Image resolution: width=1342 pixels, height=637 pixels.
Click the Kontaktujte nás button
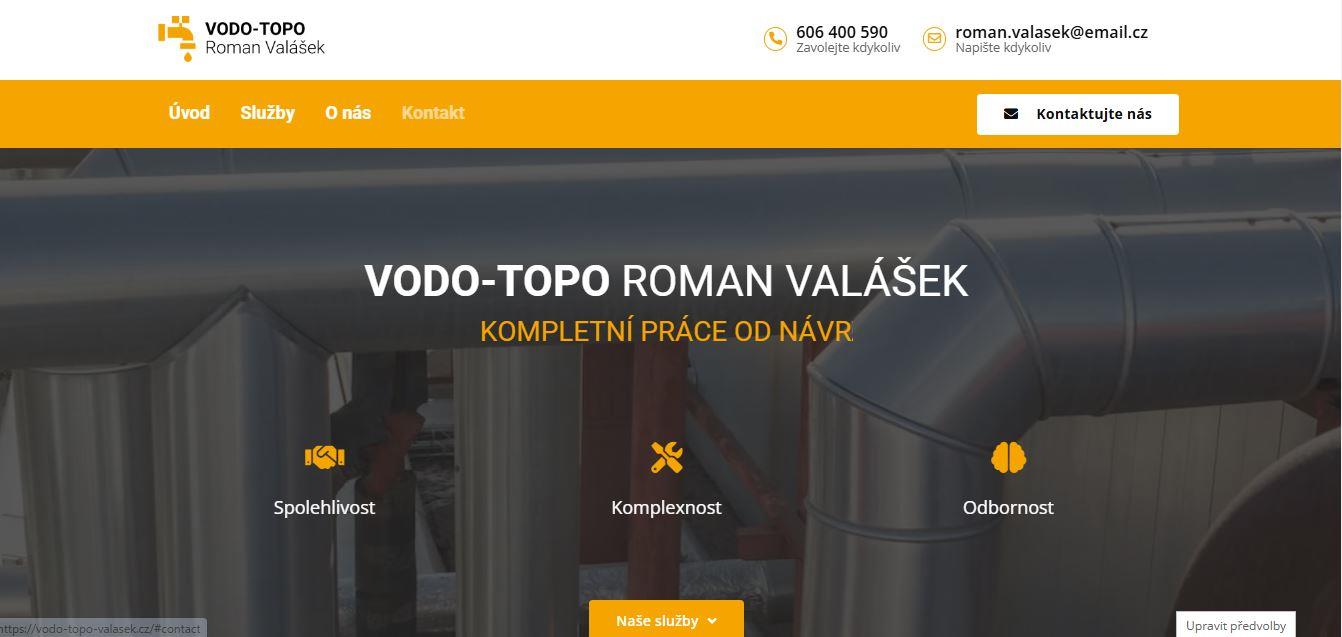pyautogui.click(x=1078, y=114)
